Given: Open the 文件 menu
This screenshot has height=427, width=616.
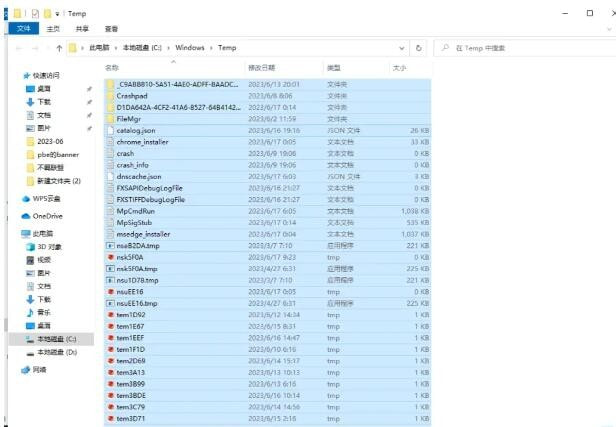Looking at the screenshot, I should 24,29.
